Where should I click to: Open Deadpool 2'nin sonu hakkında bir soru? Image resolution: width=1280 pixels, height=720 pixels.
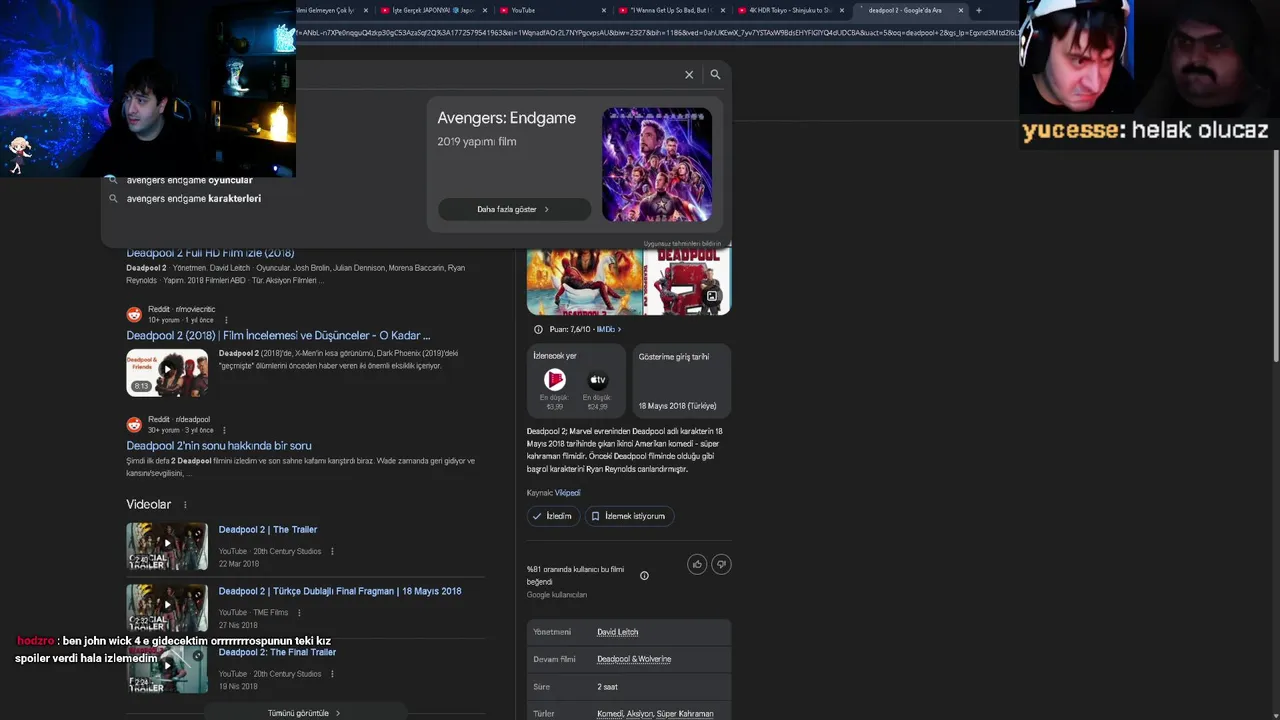coord(219,446)
